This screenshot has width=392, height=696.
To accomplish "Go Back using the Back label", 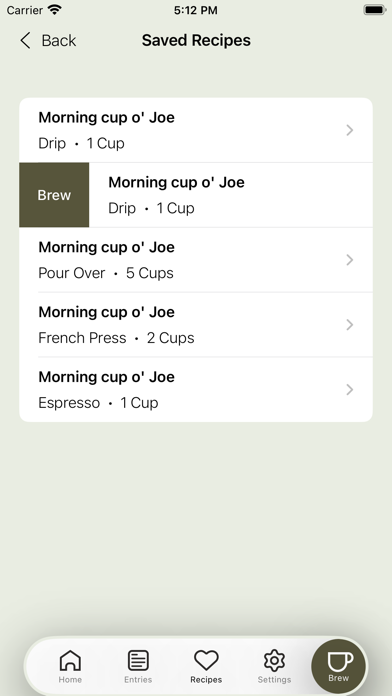I will coord(59,40).
